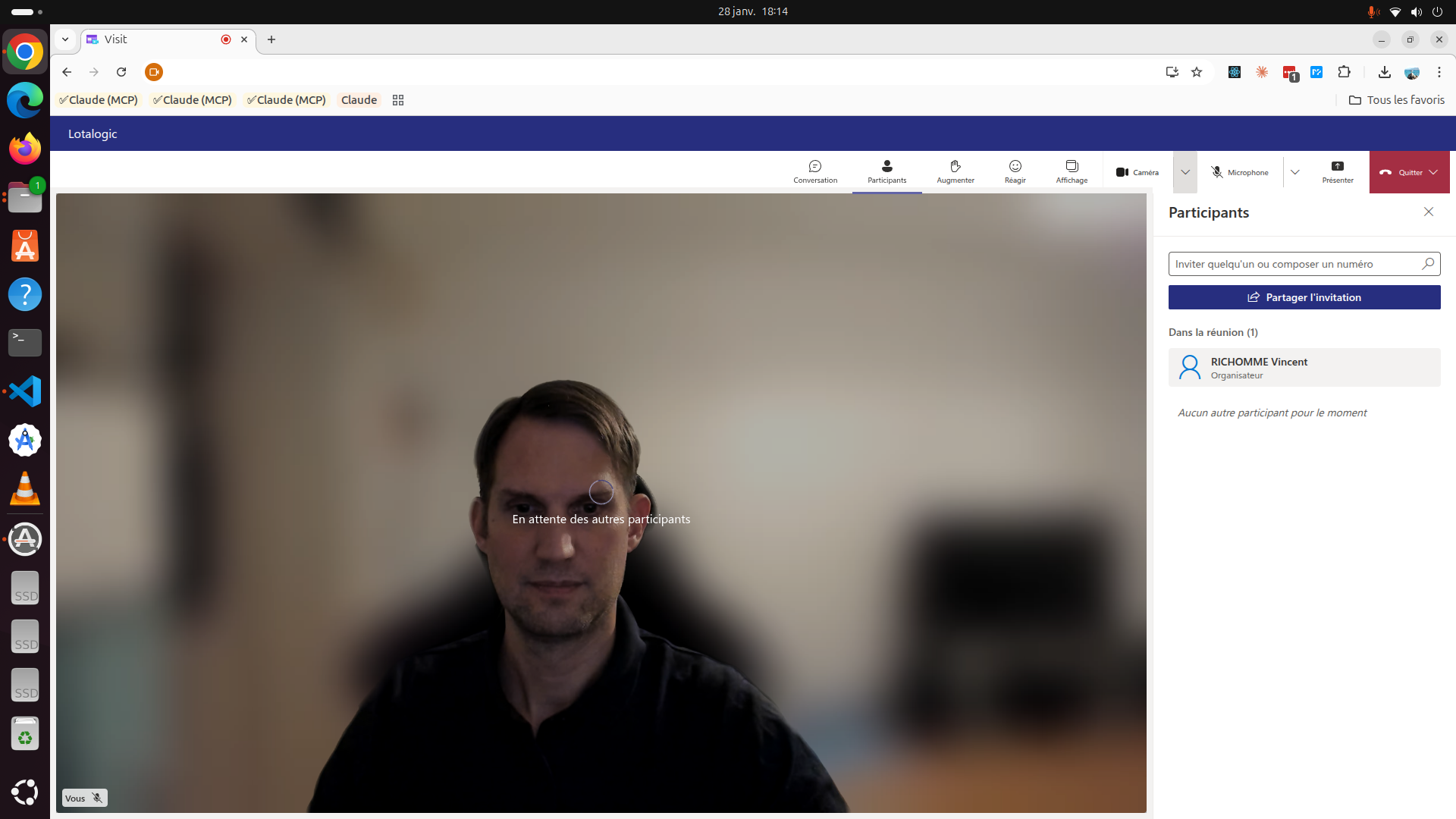The height and width of the screenshot is (819, 1456).
Task: Click the Dans la réunion (1) heading
Action: coord(1213,332)
